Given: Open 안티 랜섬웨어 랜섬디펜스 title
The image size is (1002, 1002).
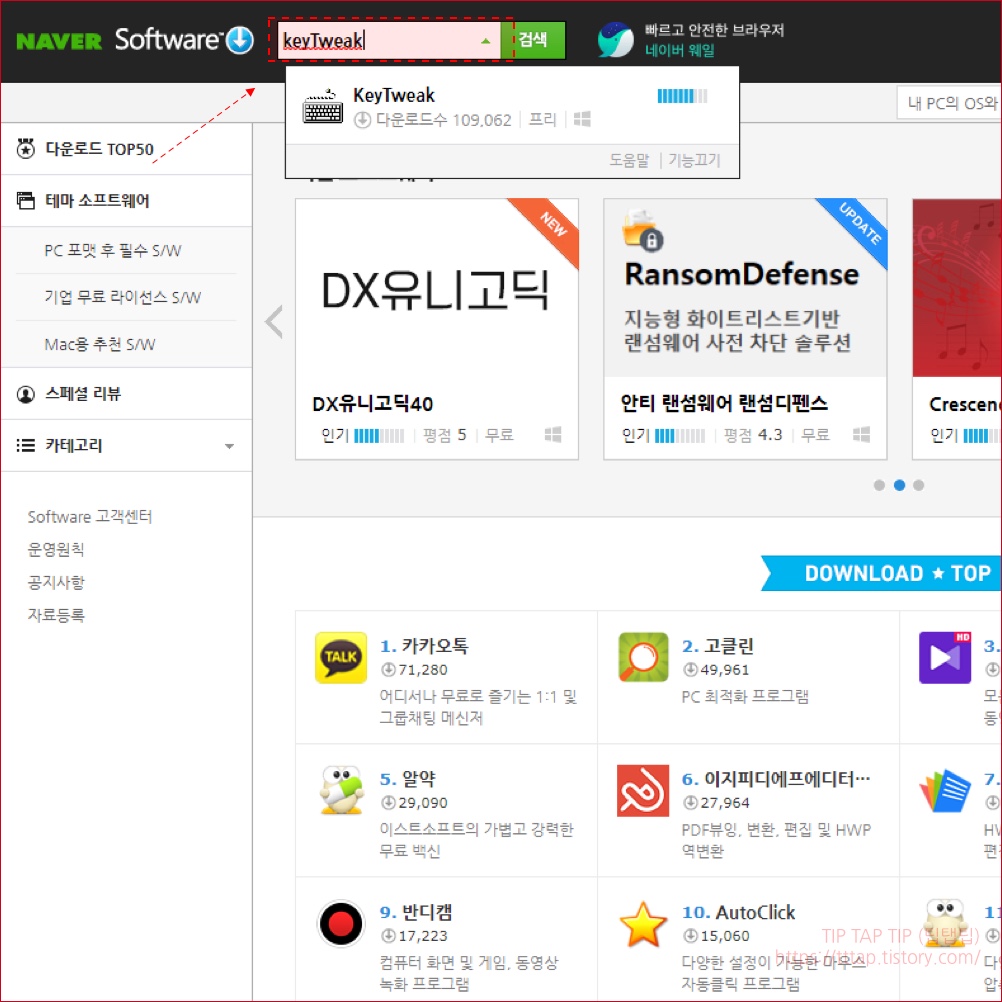Looking at the screenshot, I should coord(725,403).
